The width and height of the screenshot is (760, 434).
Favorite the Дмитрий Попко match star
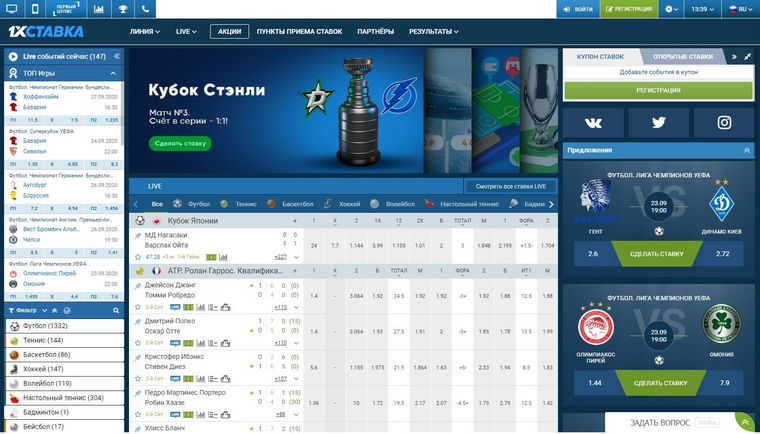coord(138,343)
